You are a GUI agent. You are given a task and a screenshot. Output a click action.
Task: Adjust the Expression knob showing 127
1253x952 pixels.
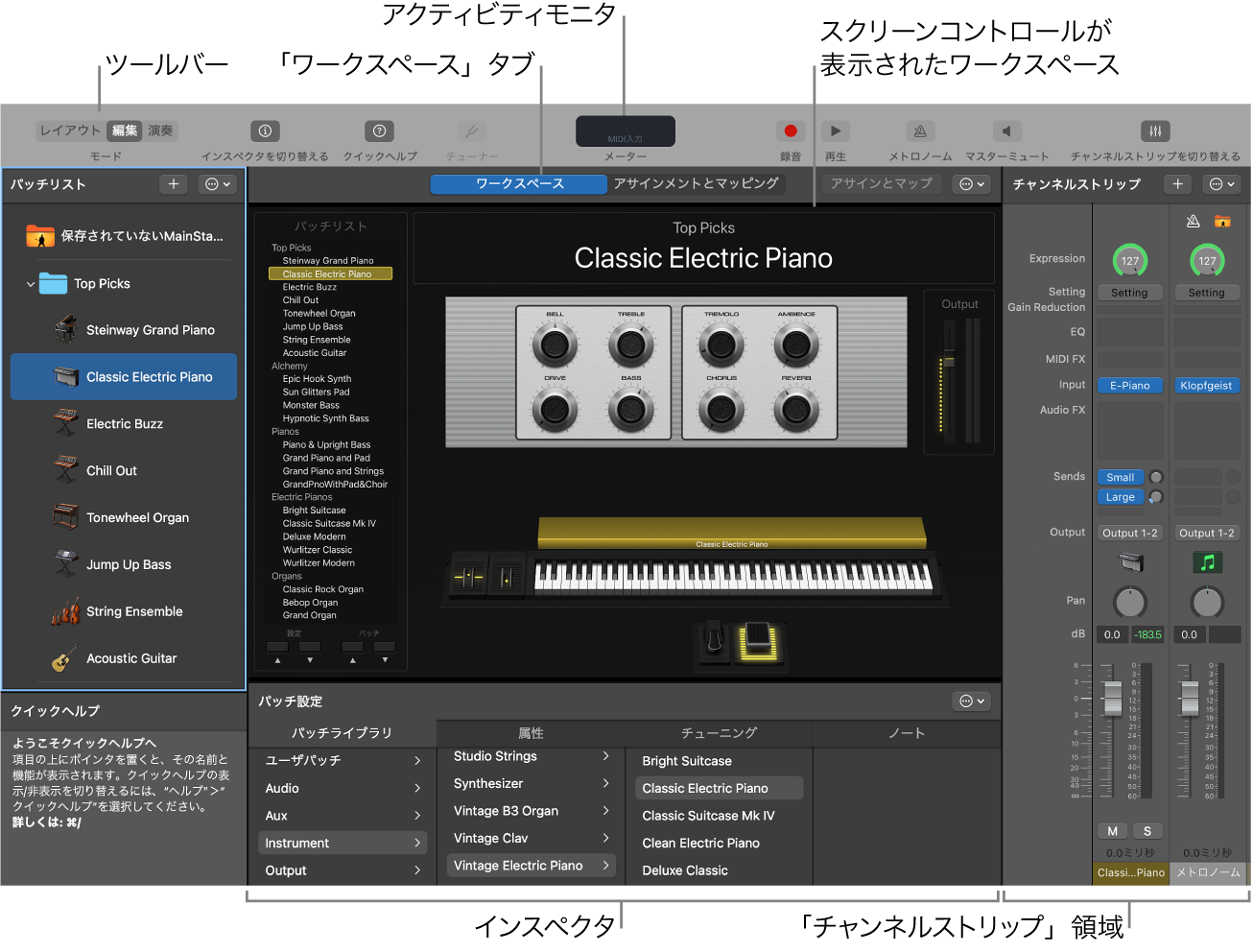(1129, 259)
